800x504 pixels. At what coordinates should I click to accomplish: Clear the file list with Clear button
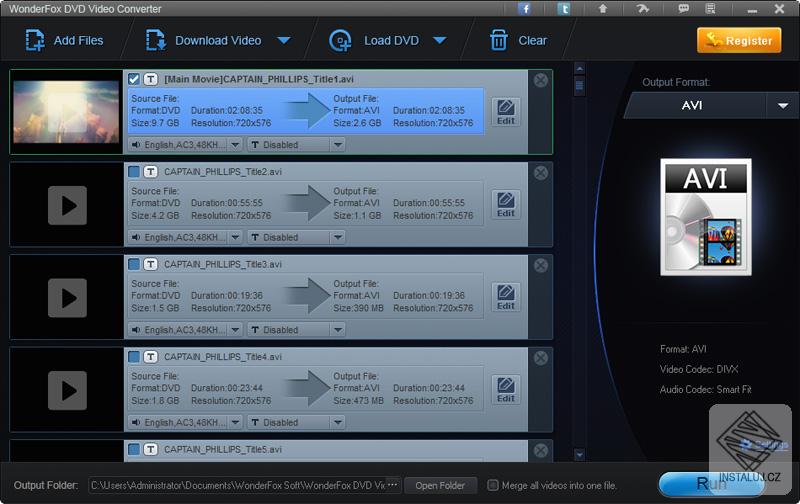[518, 40]
